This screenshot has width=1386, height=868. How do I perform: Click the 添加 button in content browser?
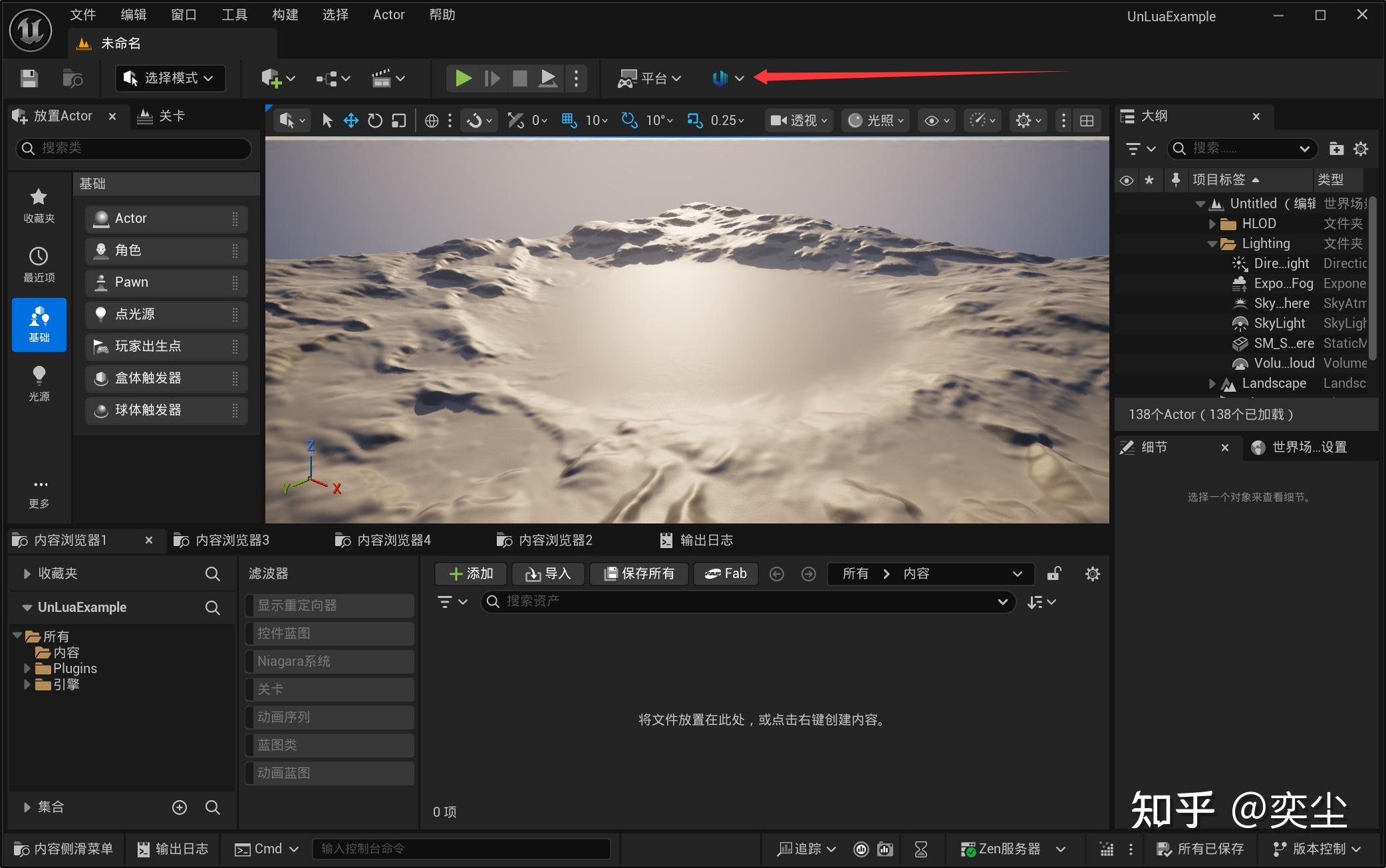(x=471, y=574)
